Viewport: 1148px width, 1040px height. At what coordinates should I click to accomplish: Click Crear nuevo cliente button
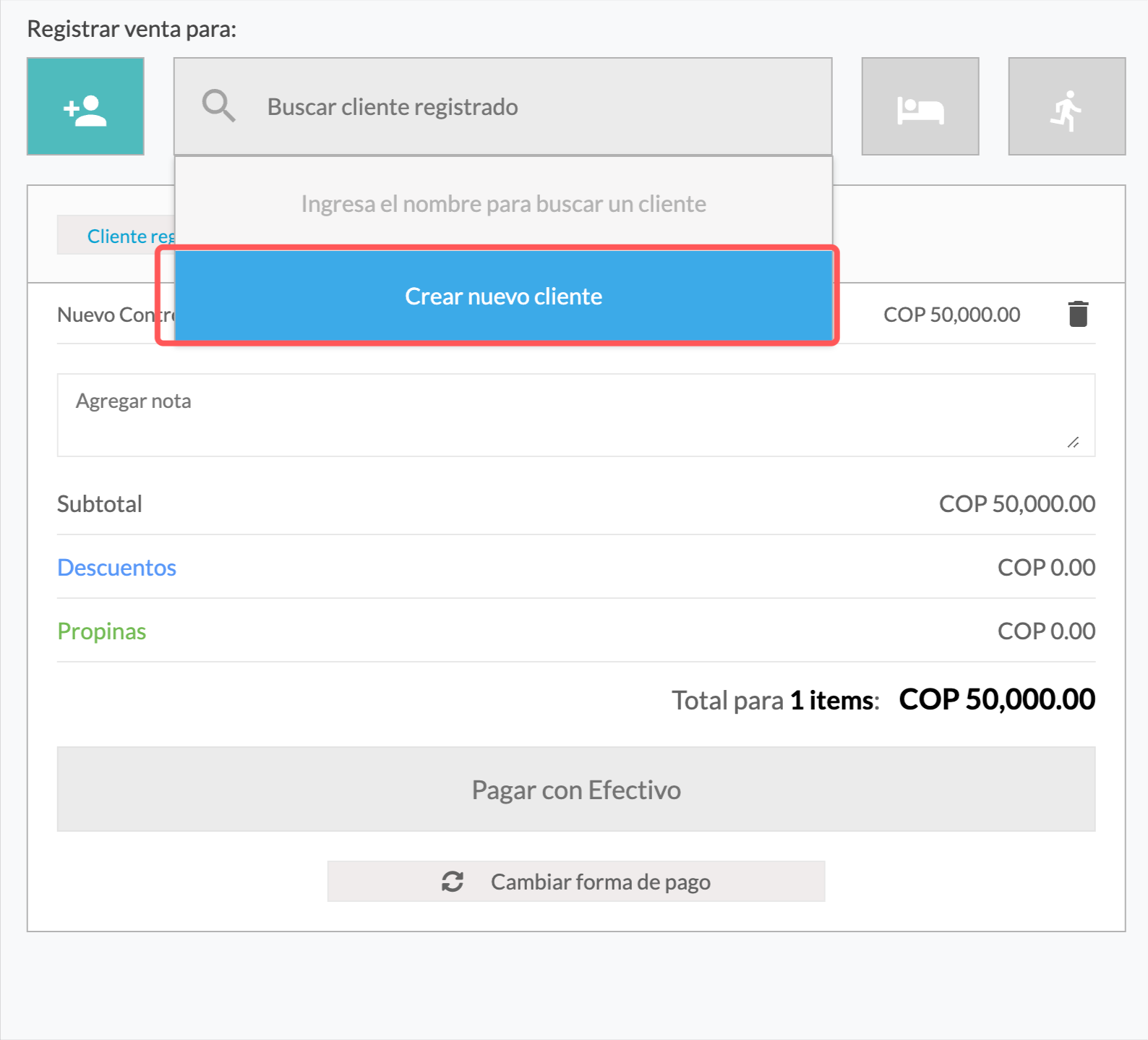(504, 296)
